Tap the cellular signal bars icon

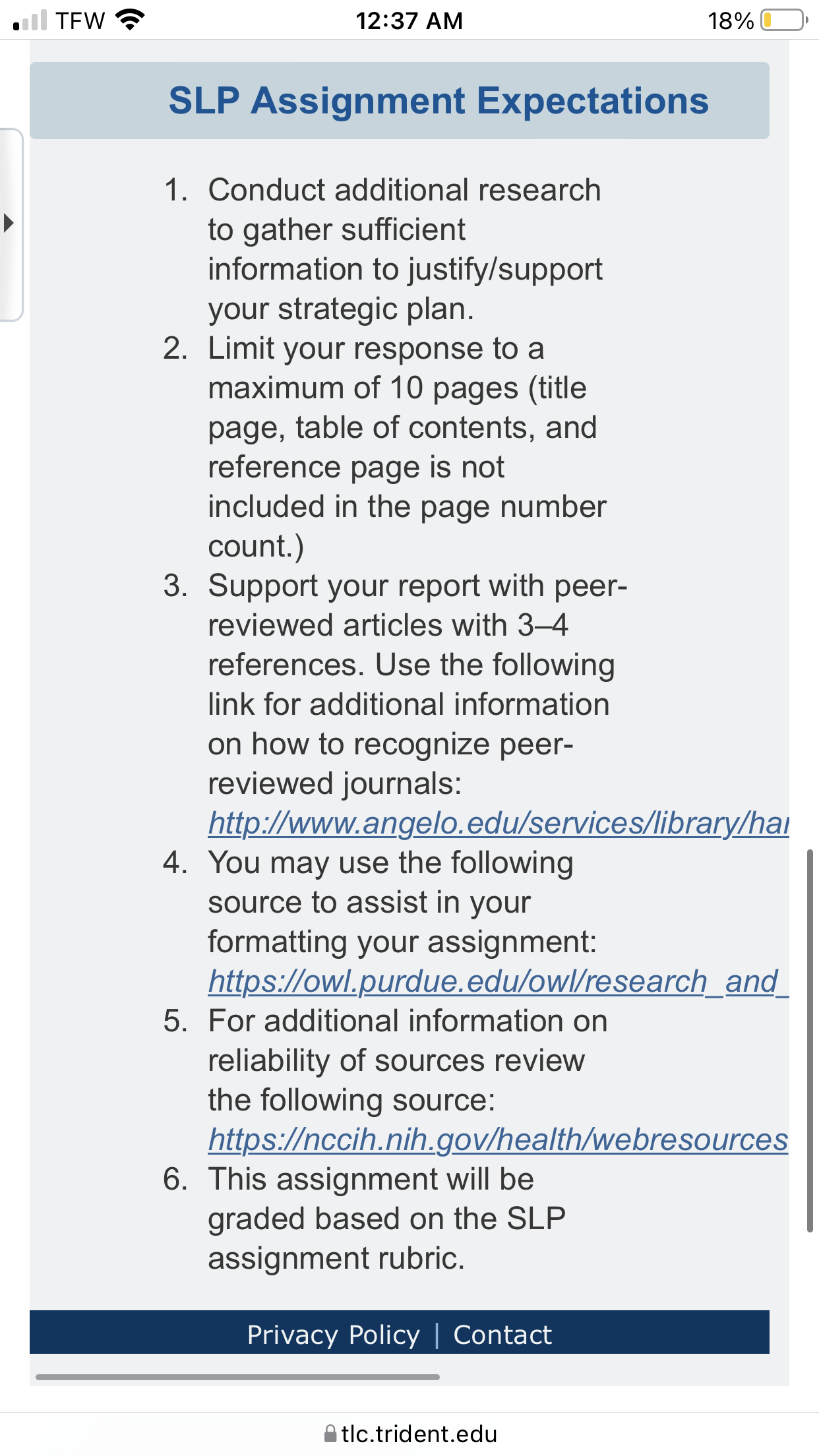point(30,20)
